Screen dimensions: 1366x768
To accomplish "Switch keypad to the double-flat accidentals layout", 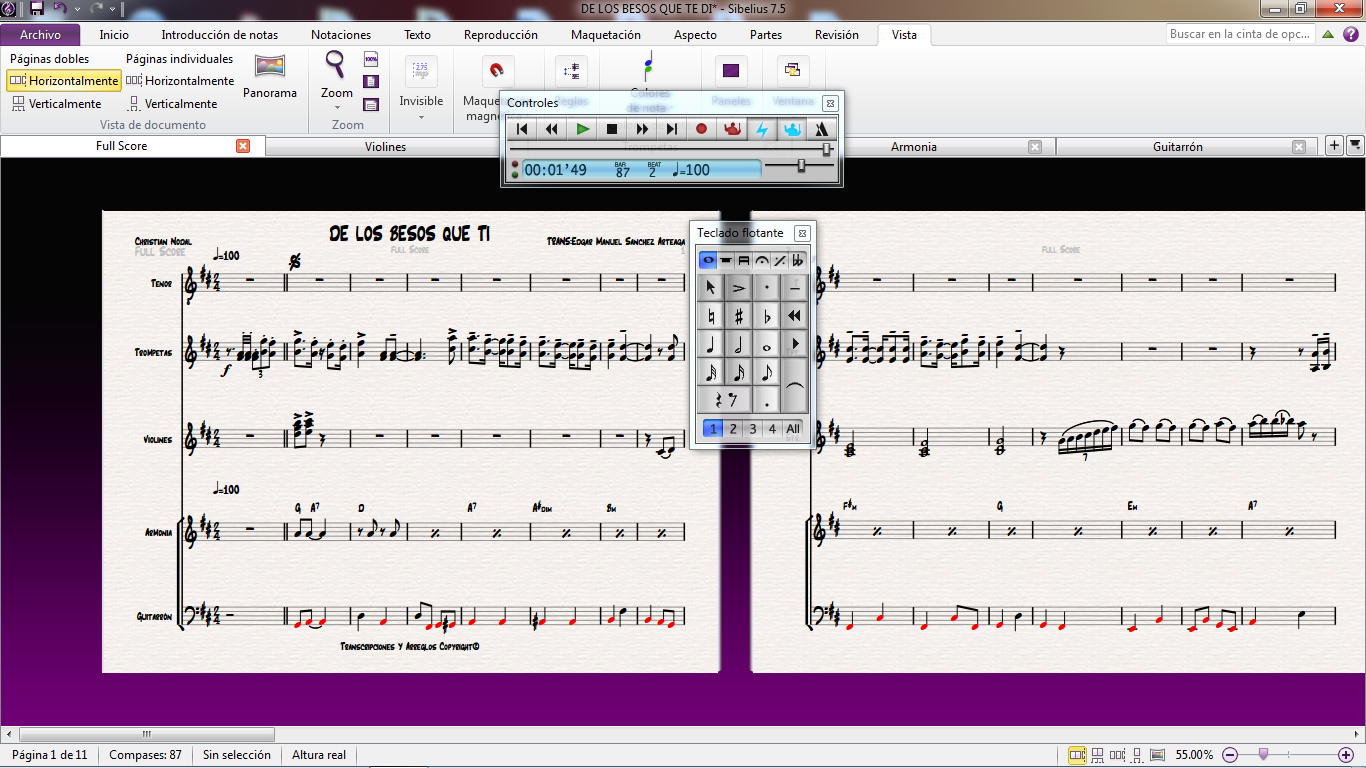I will pos(798,261).
